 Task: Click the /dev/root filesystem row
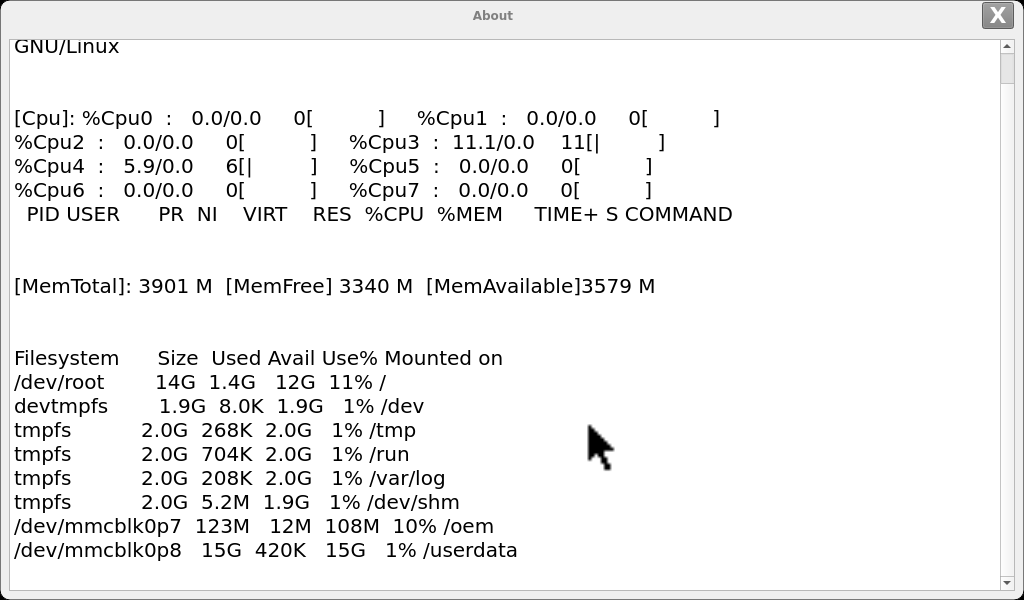tap(200, 383)
